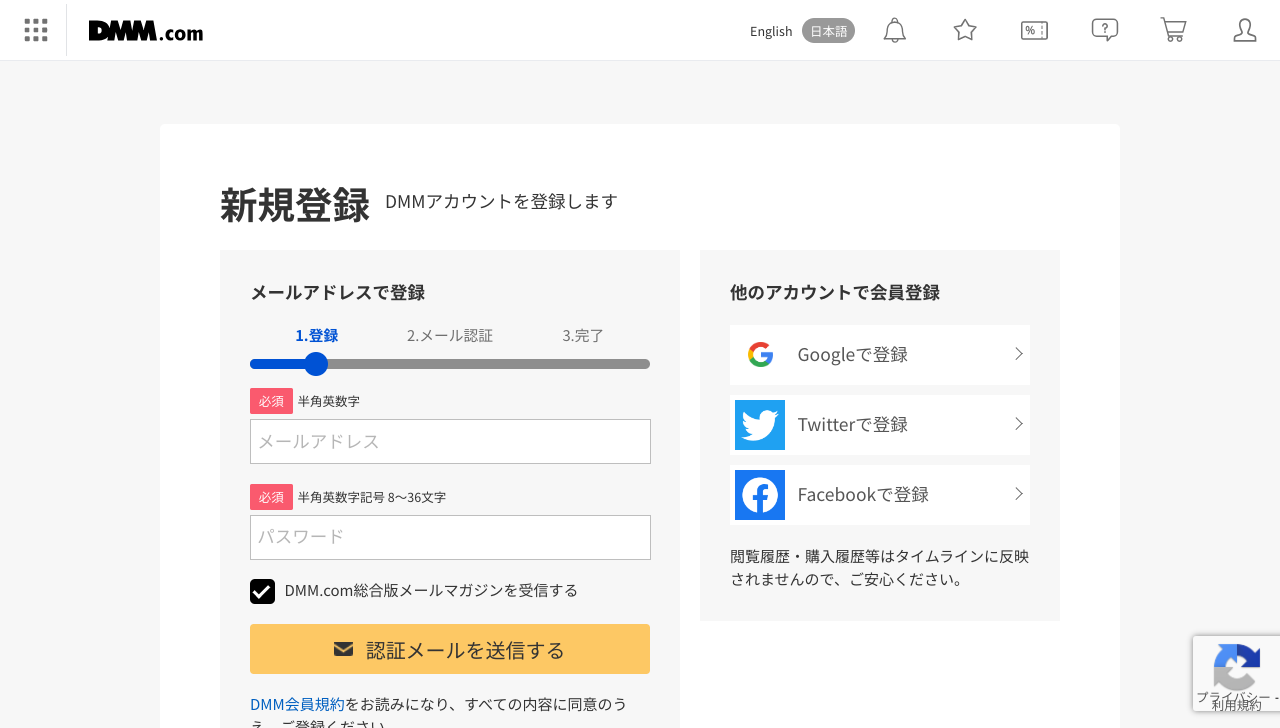
Task: Open favorites star icon
Action: [965, 30]
